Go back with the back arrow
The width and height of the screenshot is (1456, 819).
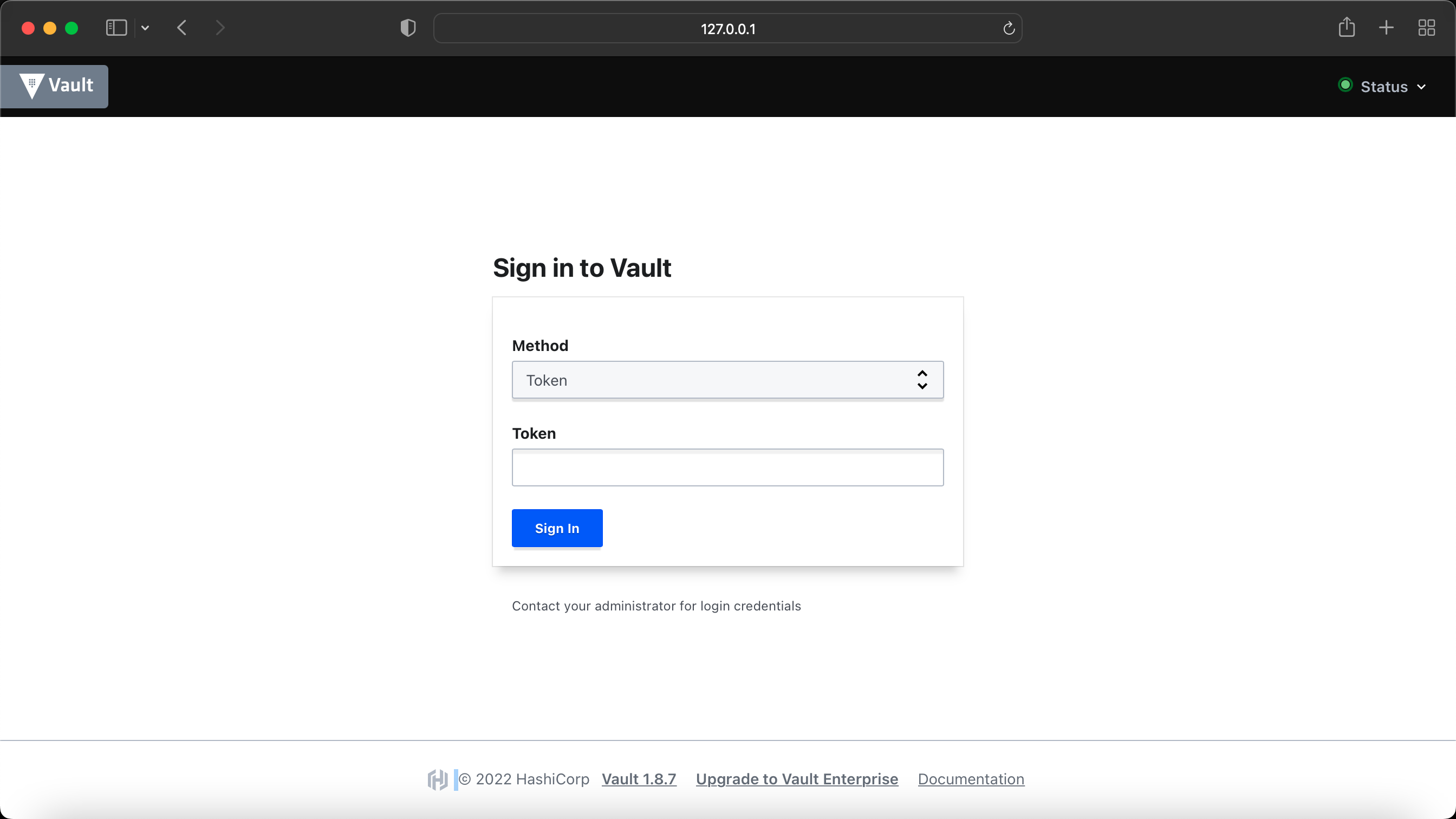tap(182, 28)
